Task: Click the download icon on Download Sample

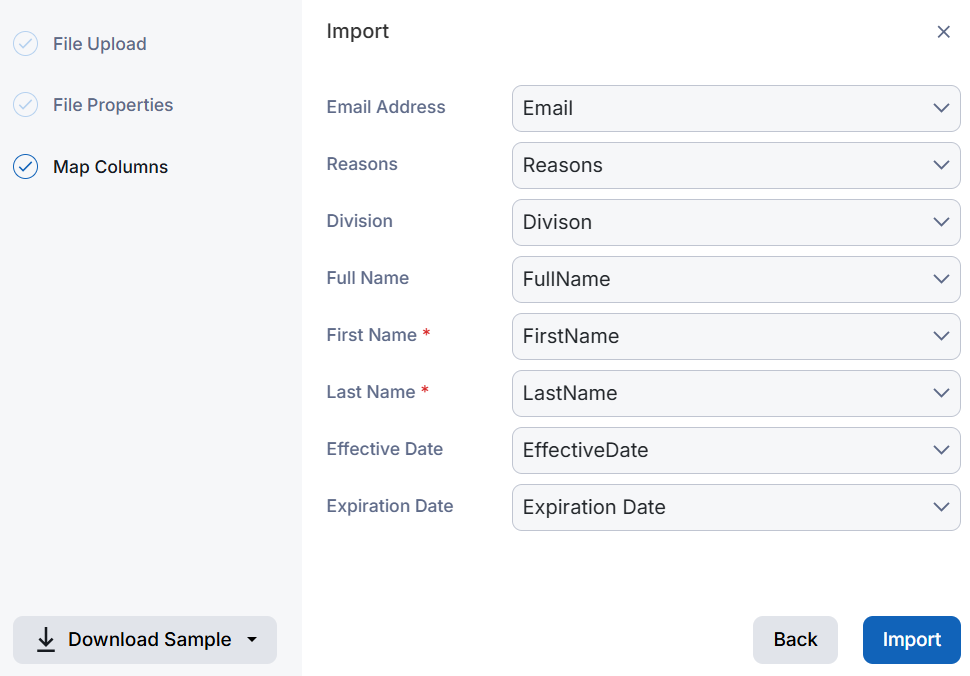Action: click(x=45, y=640)
